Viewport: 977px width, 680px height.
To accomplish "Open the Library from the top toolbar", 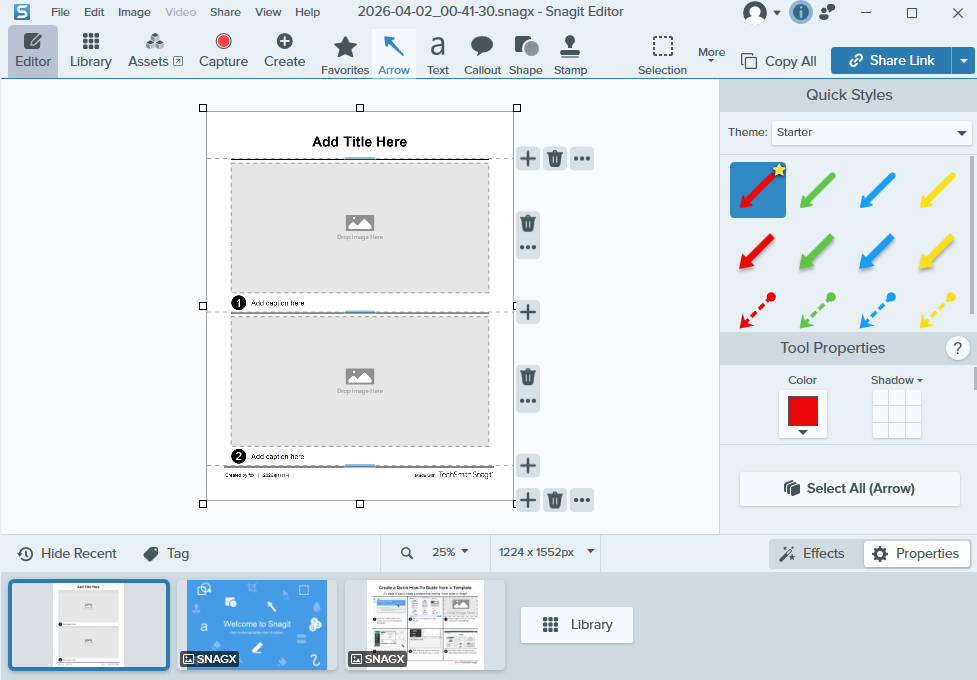I will [x=90, y=52].
